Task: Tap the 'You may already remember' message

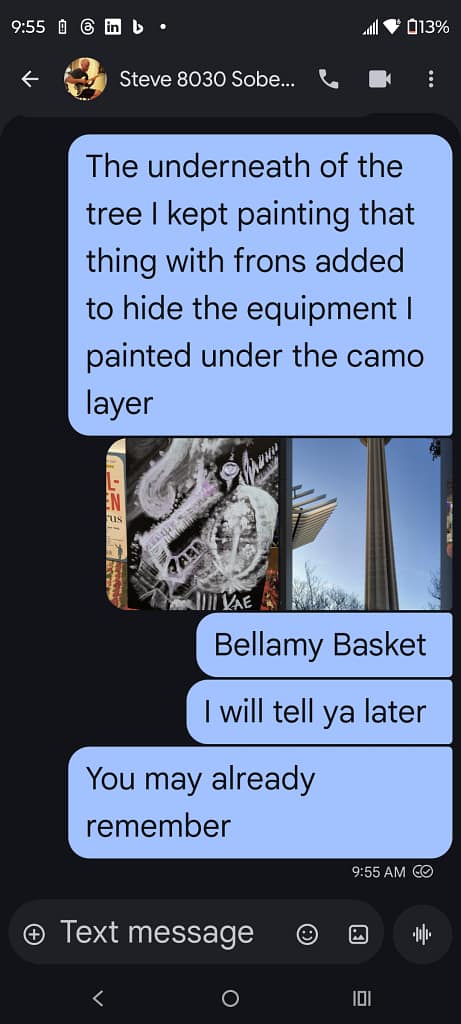Action: coord(260,803)
